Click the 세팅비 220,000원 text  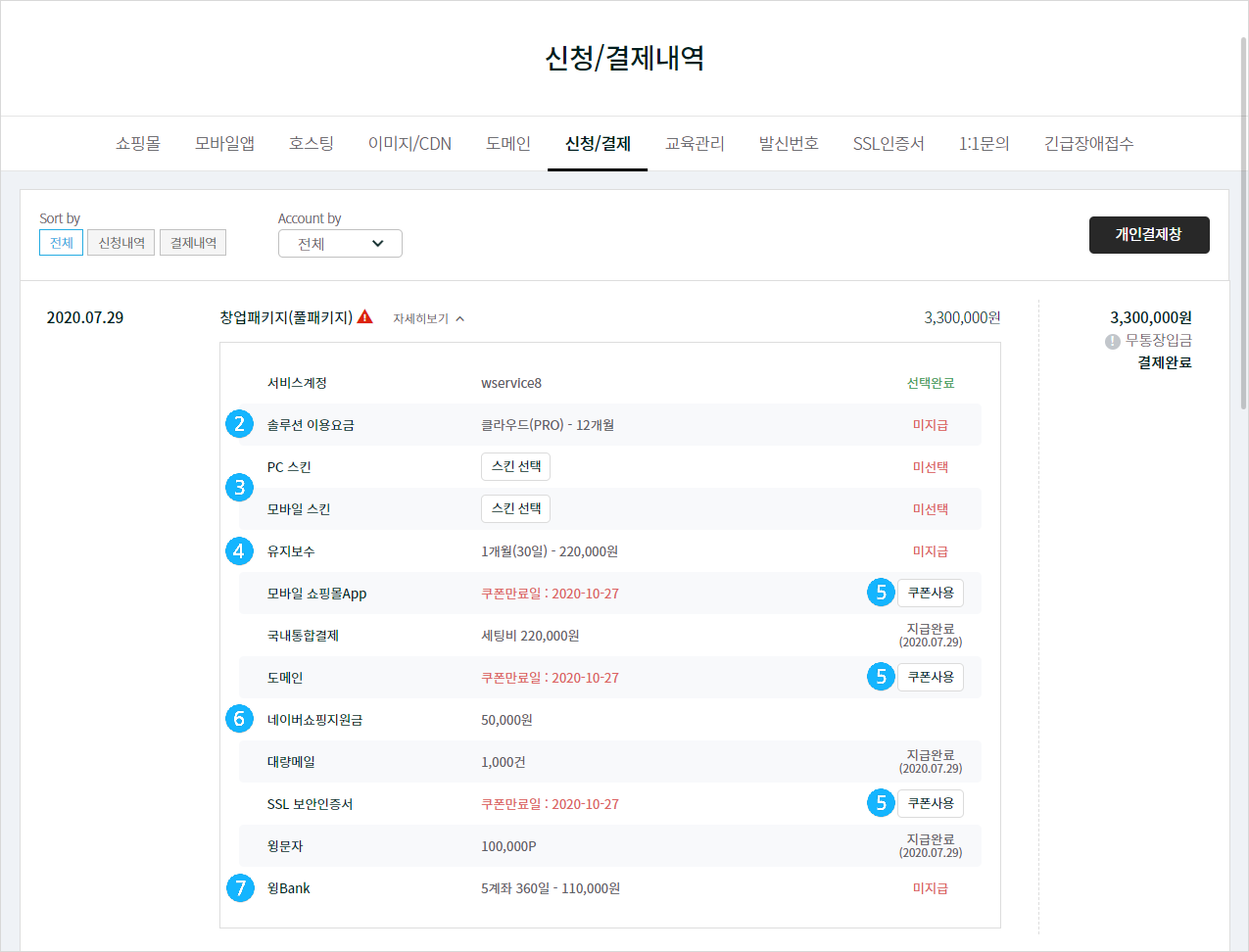[x=530, y=636]
